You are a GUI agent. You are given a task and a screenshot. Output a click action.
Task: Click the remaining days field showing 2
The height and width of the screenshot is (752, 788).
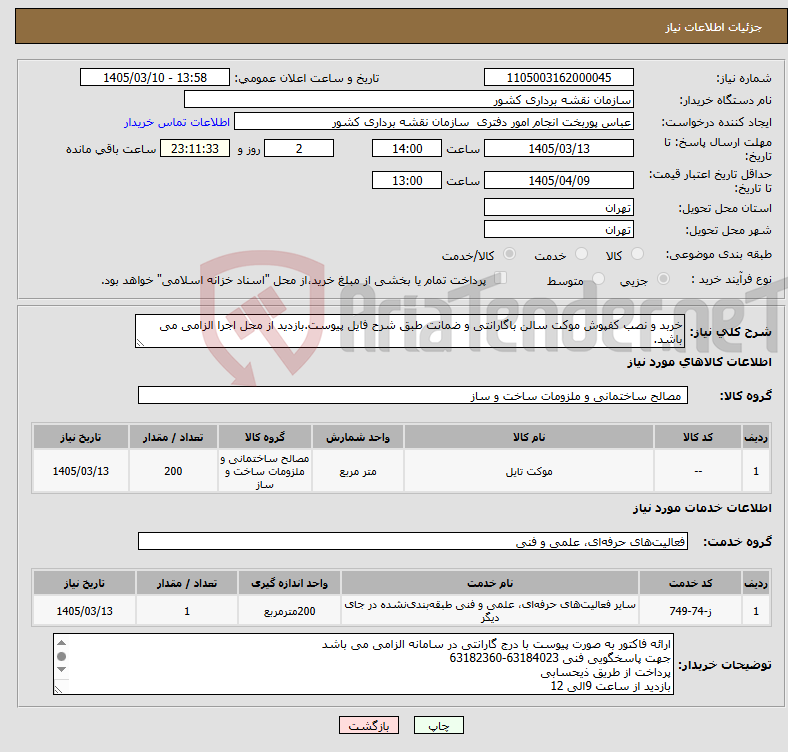[x=299, y=148]
